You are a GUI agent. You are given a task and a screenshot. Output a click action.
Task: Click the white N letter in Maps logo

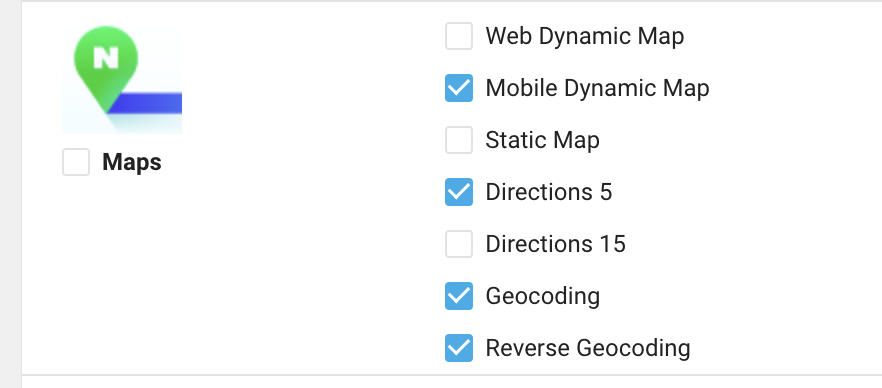click(x=106, y=57)
